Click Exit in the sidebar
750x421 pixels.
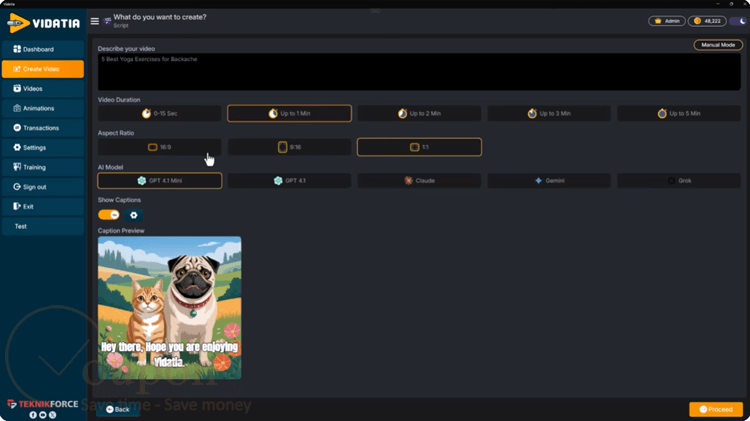pyautogui.click(x=43, y=206)
